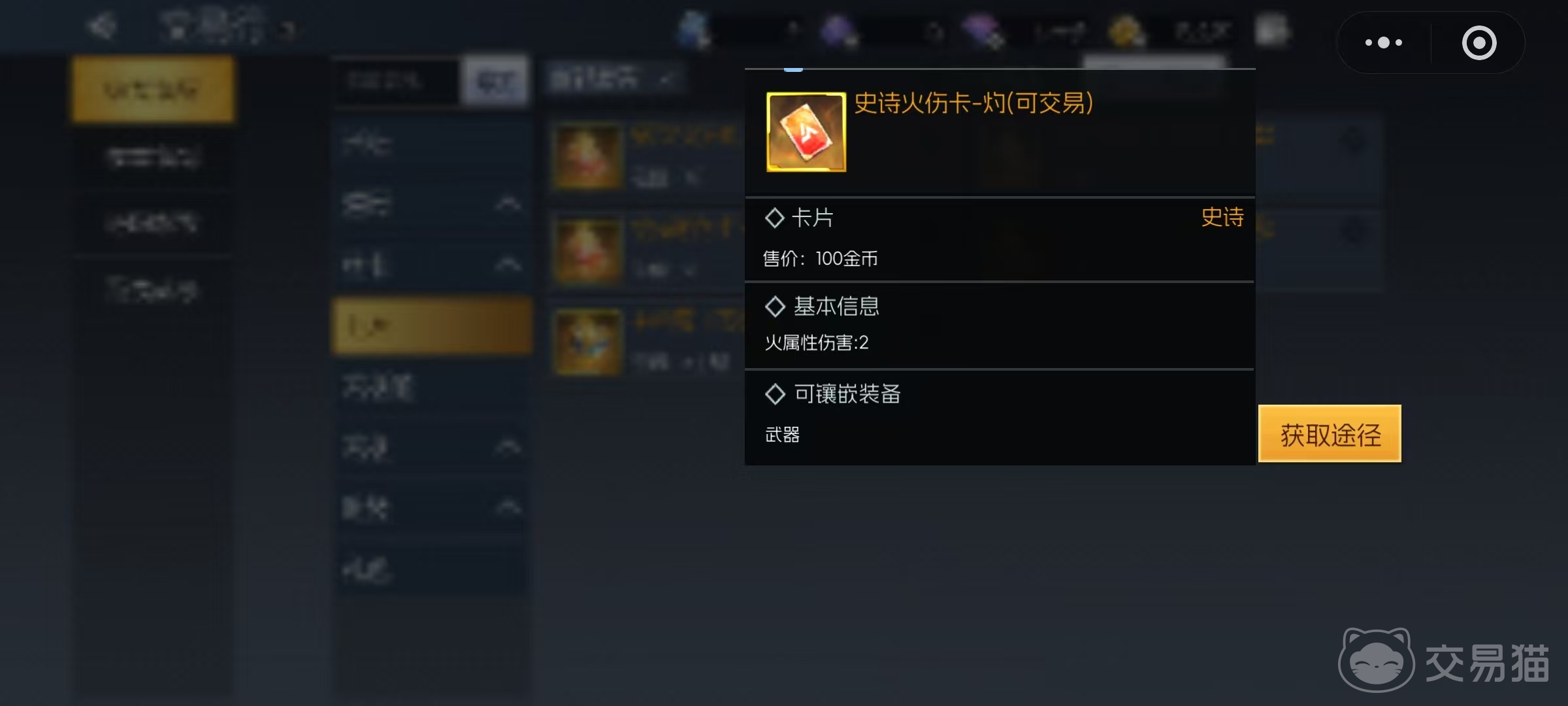This screenshot has height=706, width=1568.
Task: Expand the third category row's chevron
Action: [x=508, y=264]
